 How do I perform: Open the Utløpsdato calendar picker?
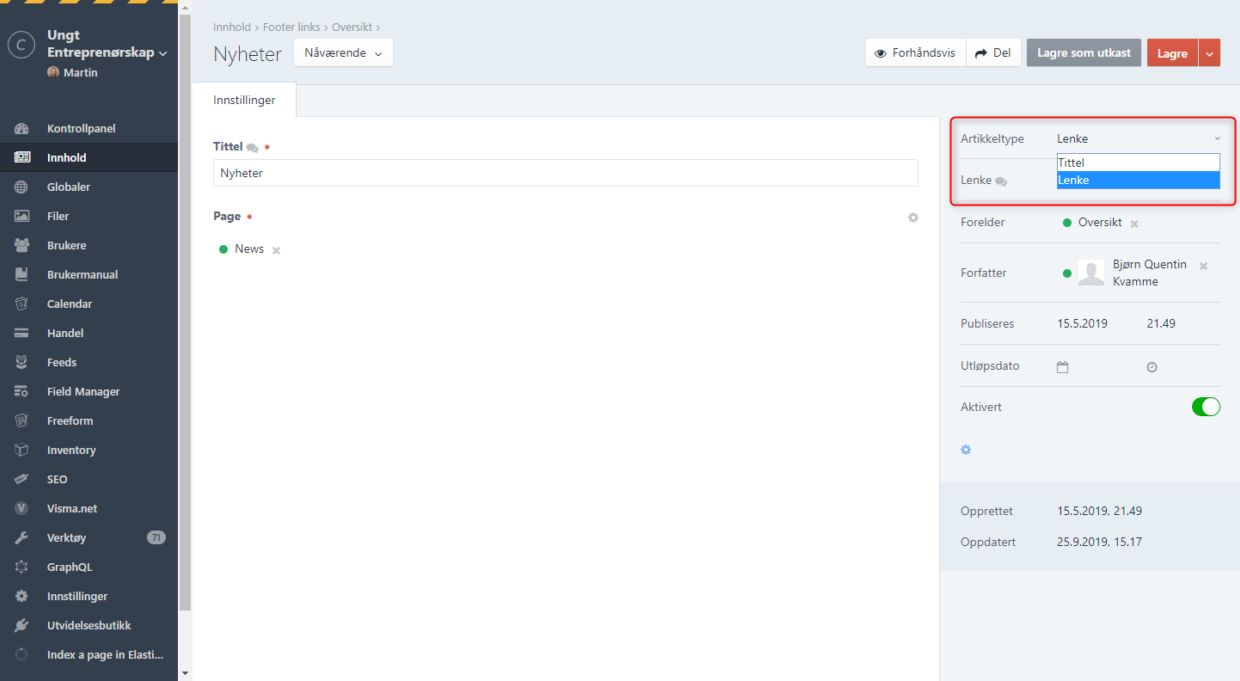pos(1062,367)
